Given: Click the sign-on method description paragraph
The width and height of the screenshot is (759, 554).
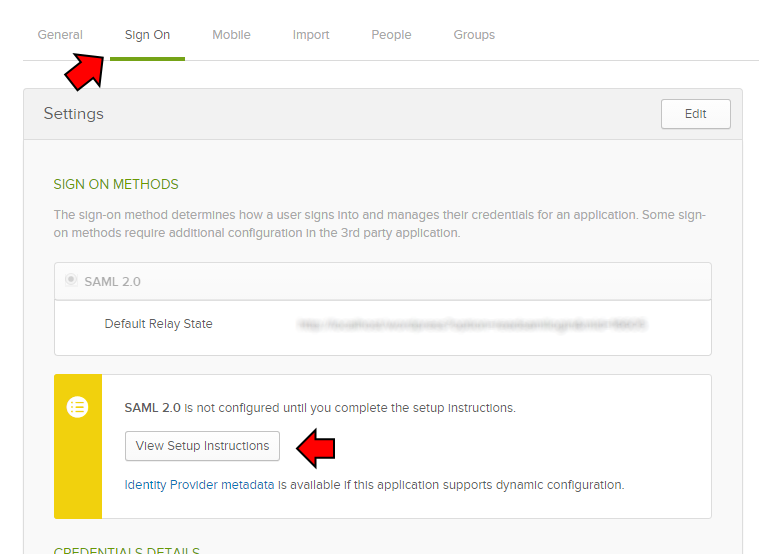Looking at the screenshot, I should click(381, 224).
